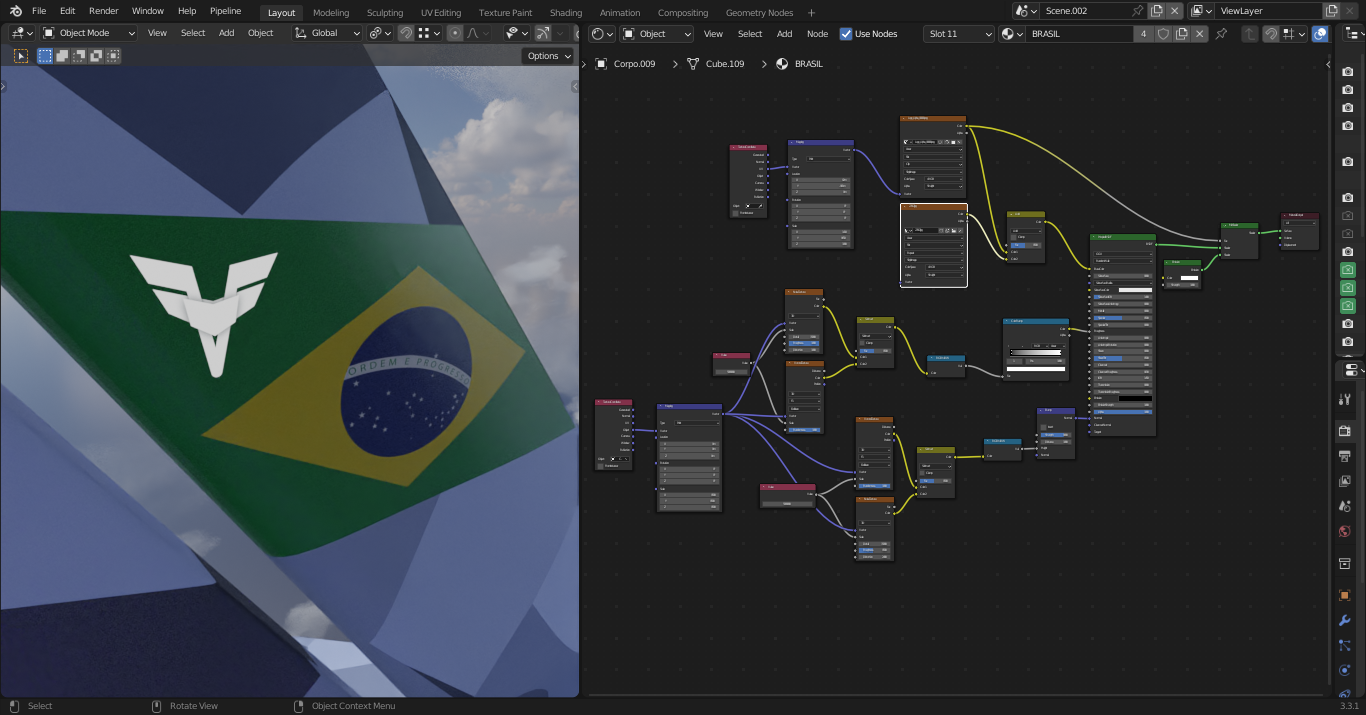Image resolution: width=1366 pixels, height=715 pixels.
Task: Open the transform pivot point dropdown
Action: (380, 33)
